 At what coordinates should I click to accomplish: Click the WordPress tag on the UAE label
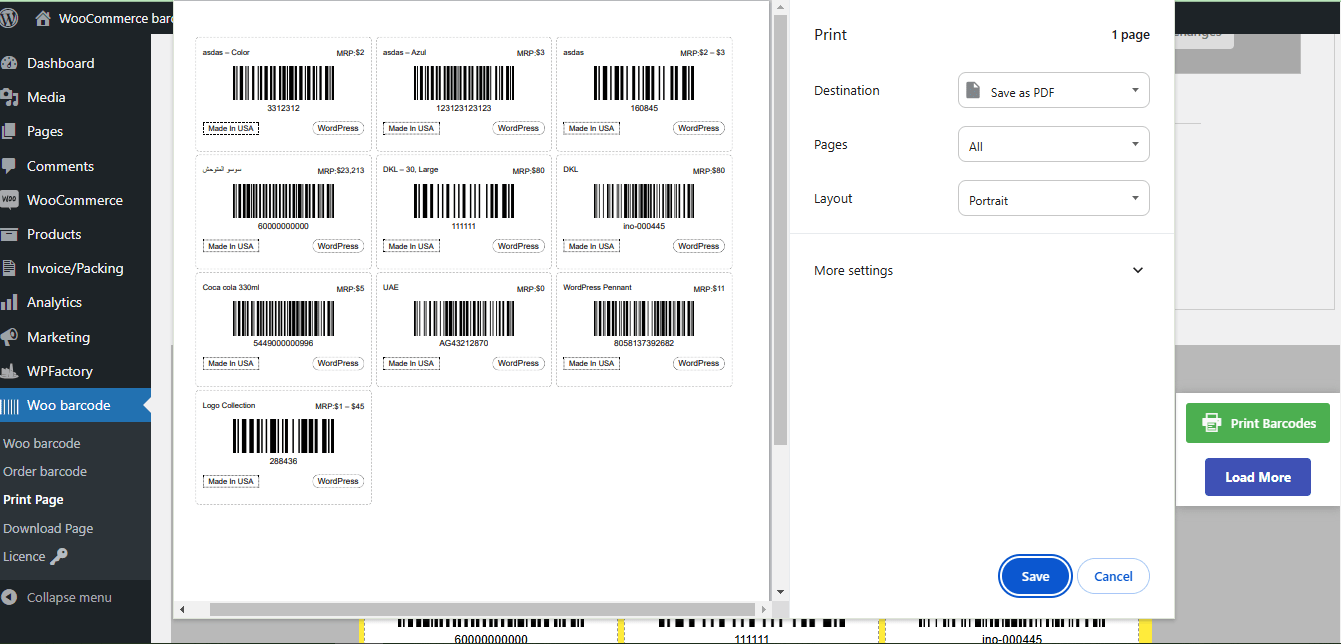(x=518, y=363)
